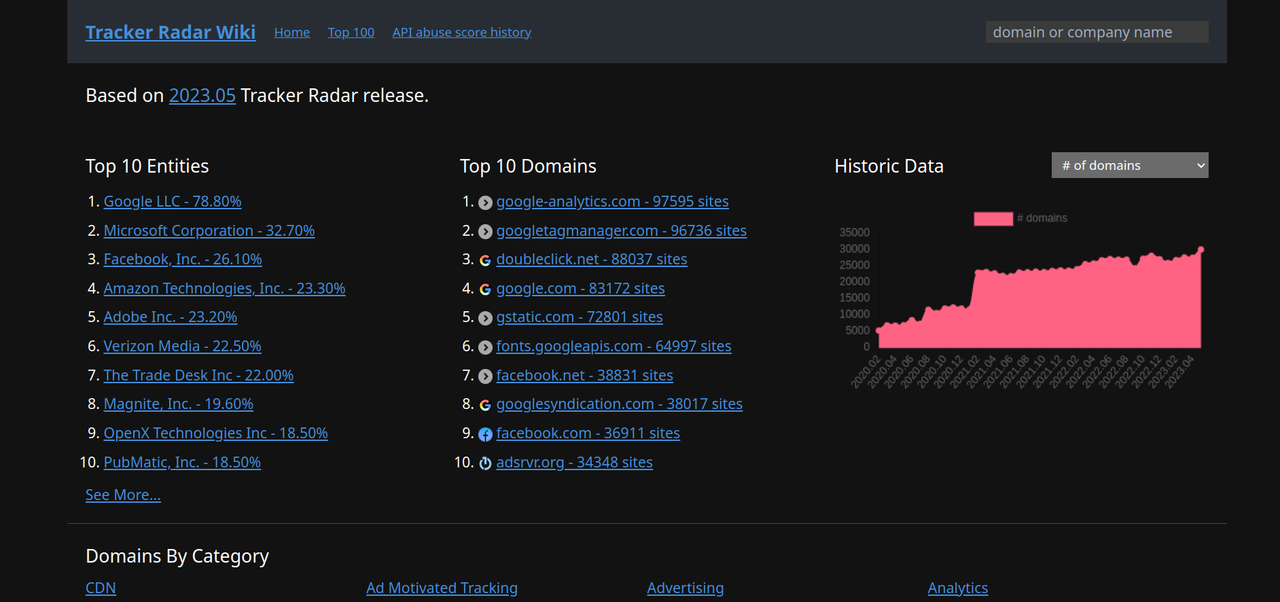The height and width of the screenshot is (602, 1280).
Task: Click the google-analytics.com favicon icon
Action: 485,202
